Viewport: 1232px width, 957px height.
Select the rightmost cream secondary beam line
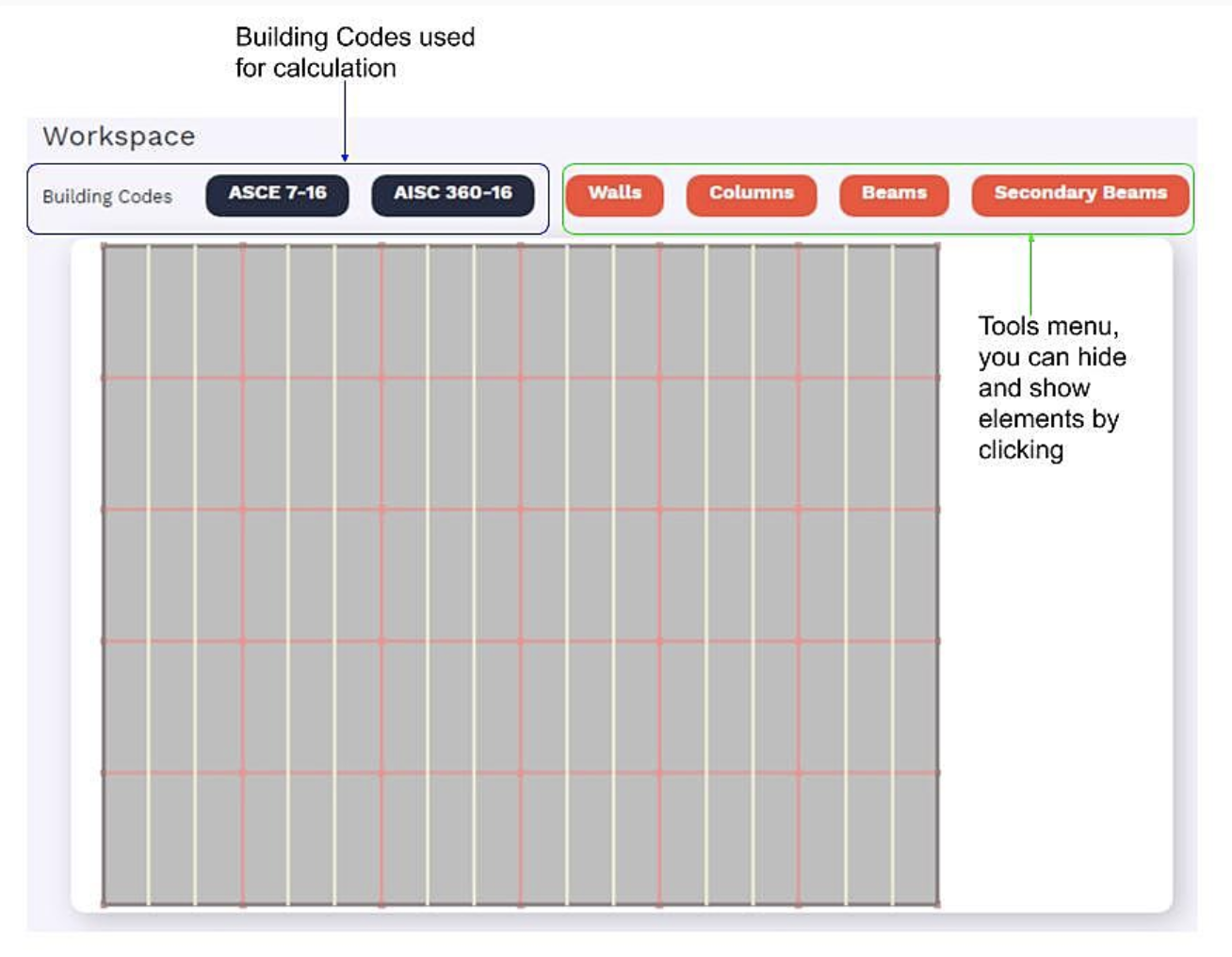(x=892, y=575)
